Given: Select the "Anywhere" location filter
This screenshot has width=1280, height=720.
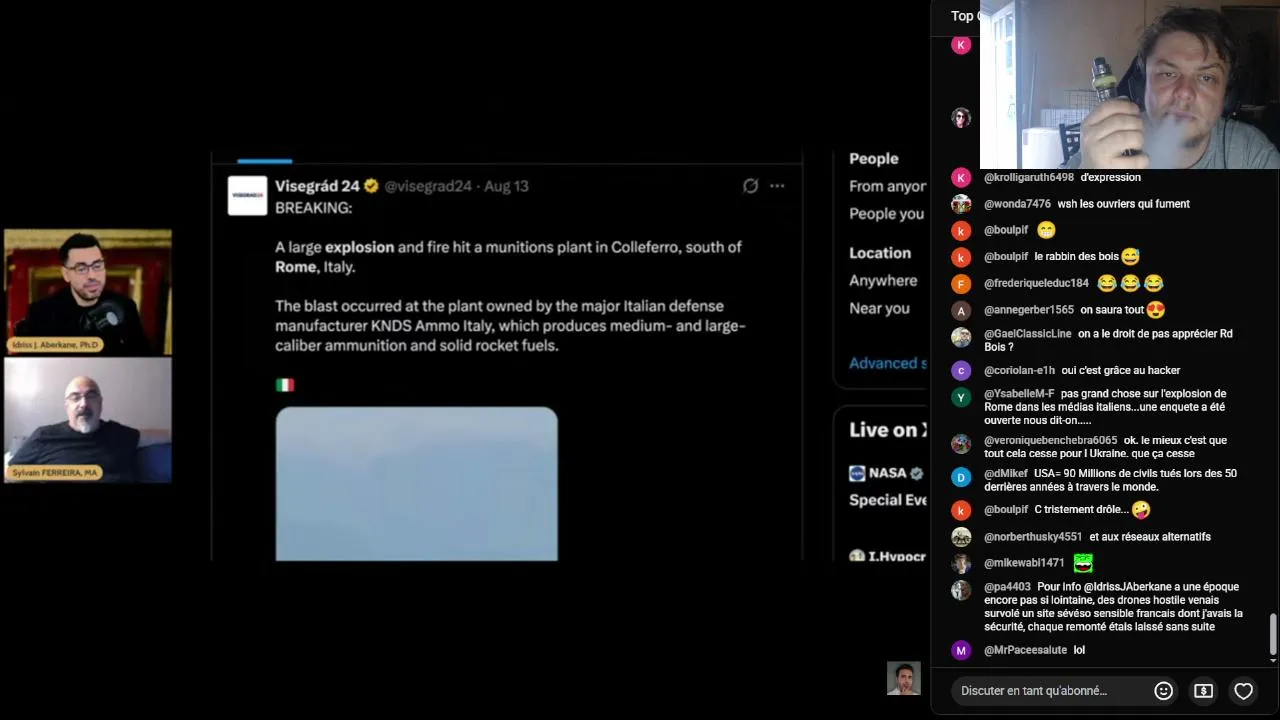Looking at the screenshot, I should [883, 281].
